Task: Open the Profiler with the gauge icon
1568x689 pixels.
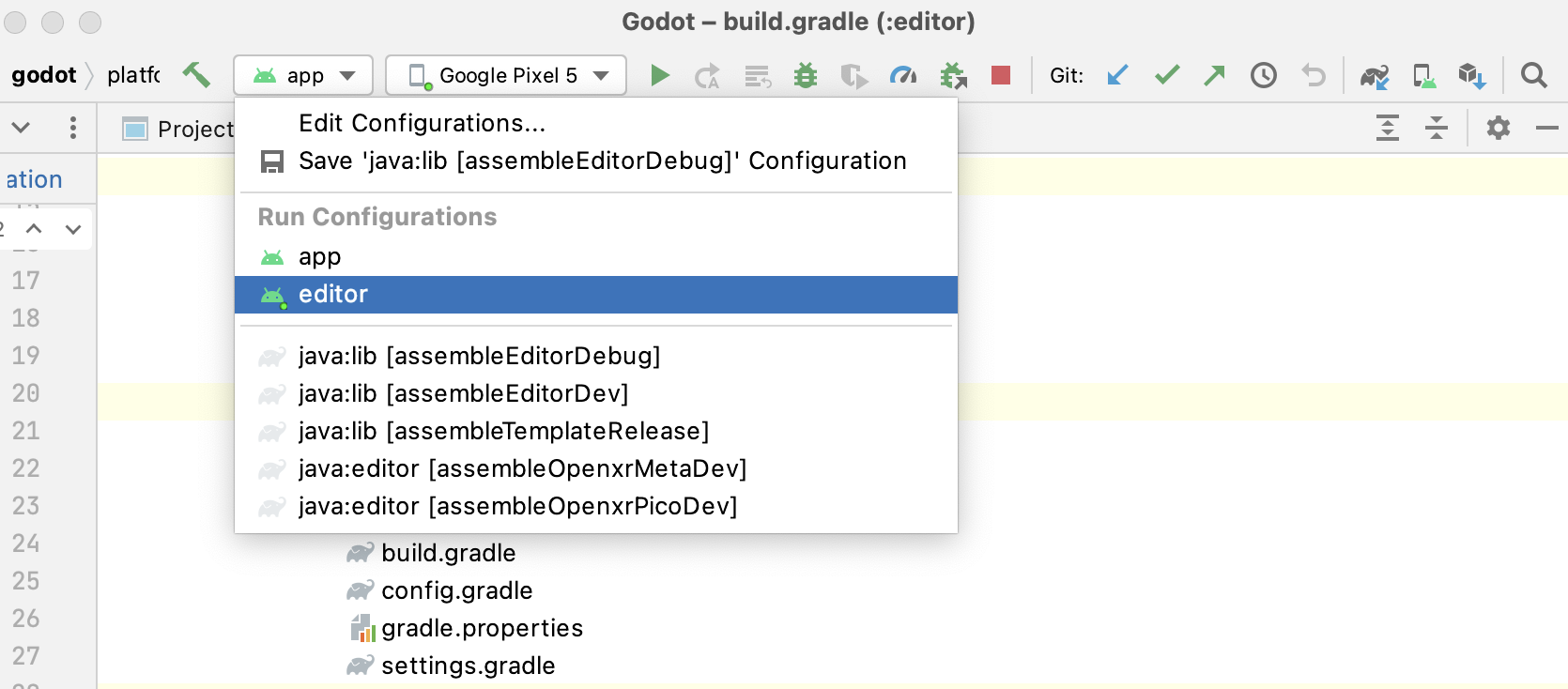Action: pyautogui.click(x=903, y=75)
